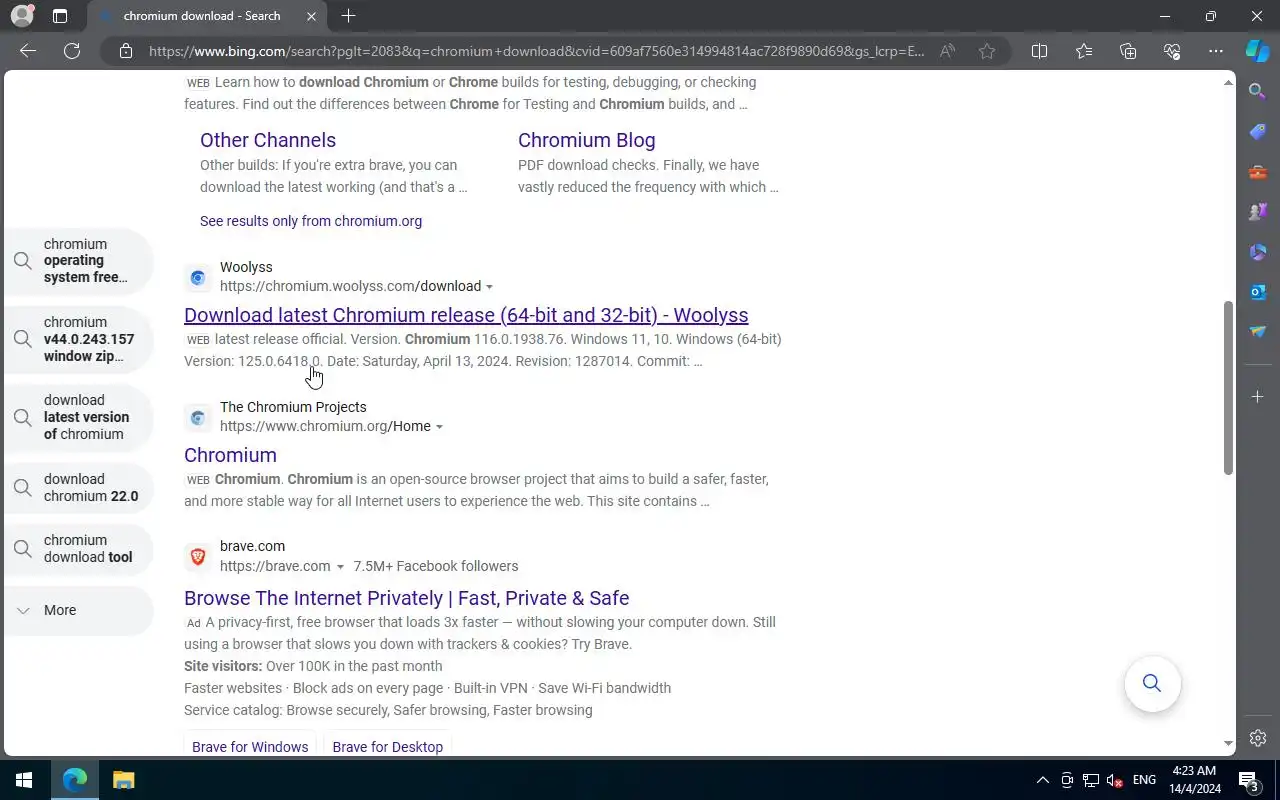Go back to previous page
This screenshot has height=800, width=1280.
pyautogui.click(x=28, y=51)
